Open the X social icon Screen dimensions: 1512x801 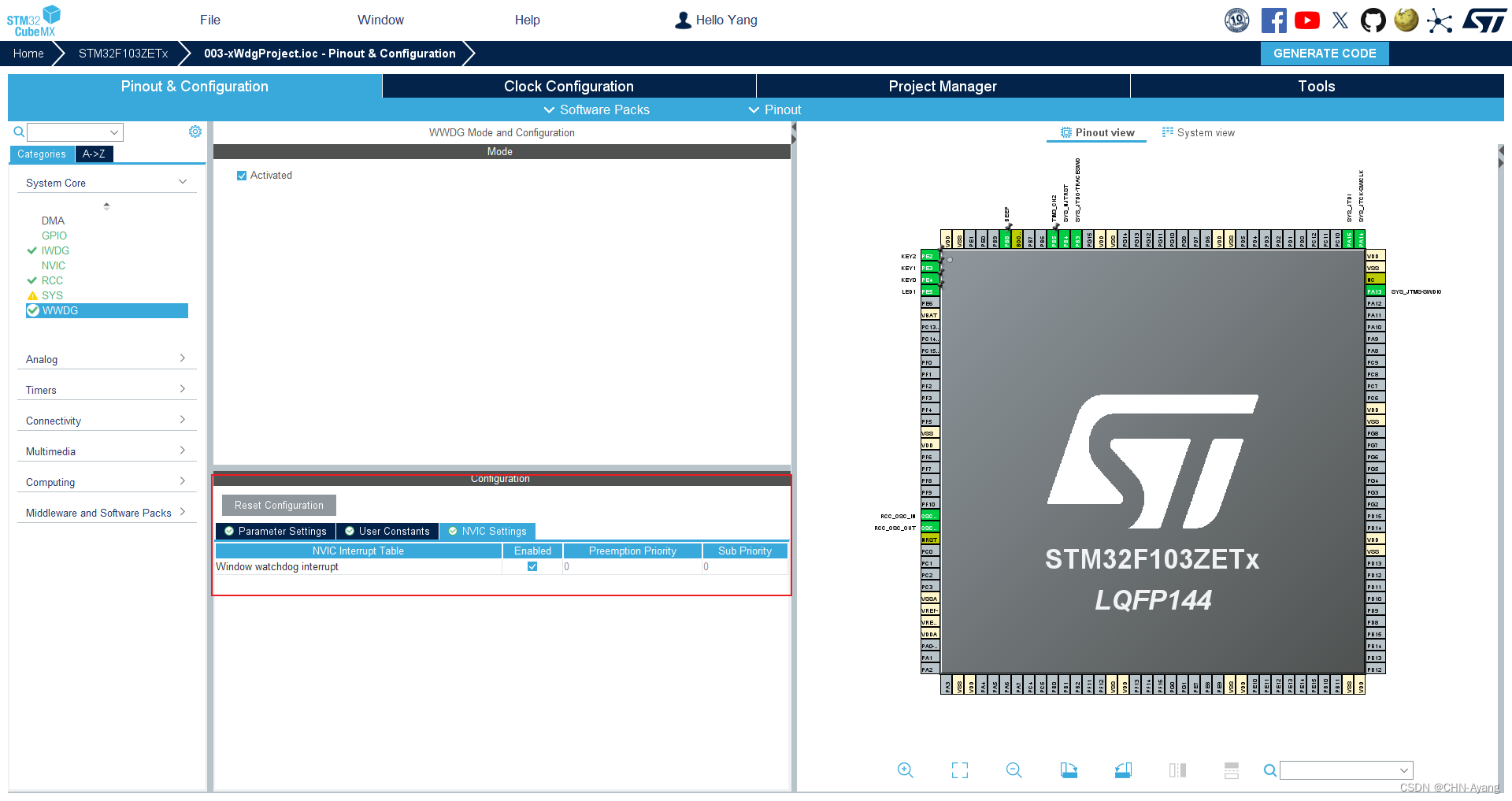[1340, 20]
